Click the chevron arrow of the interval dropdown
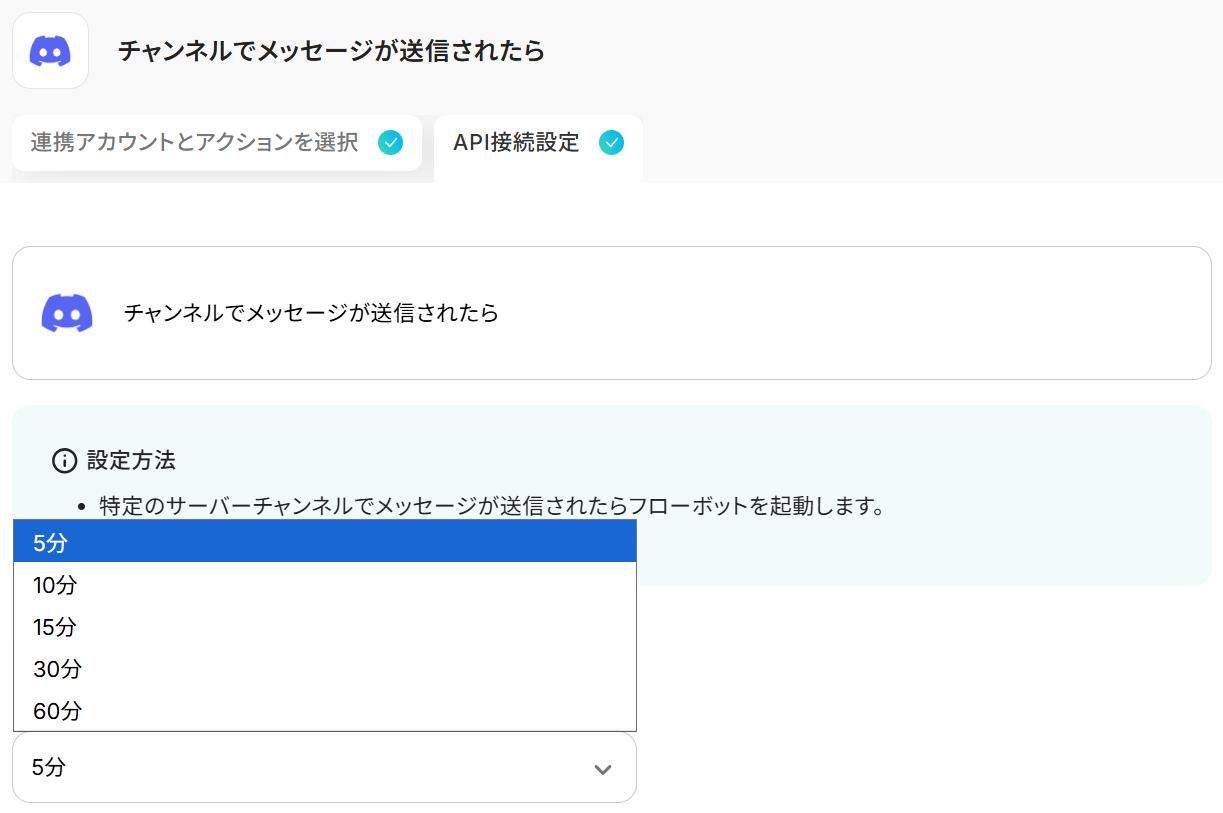Image resolution: width=1223 pixels, height=813 pixels. [602, 768]
